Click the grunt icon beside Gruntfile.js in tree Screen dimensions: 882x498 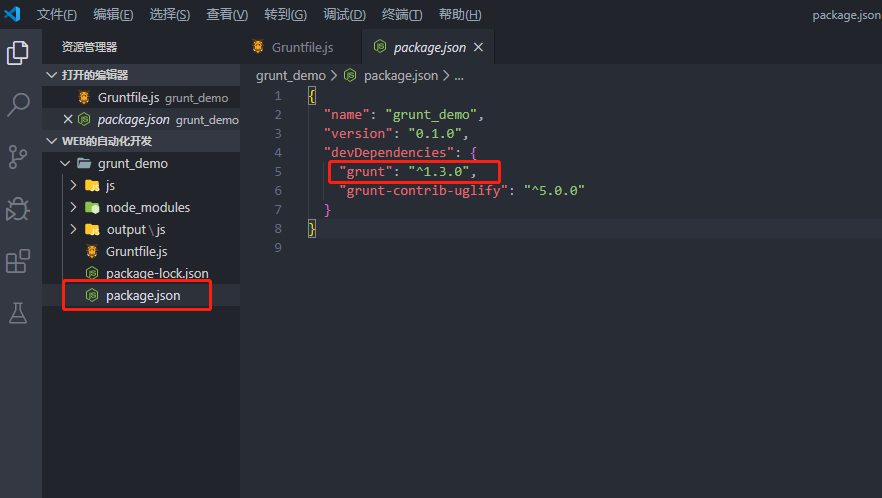click(x=92, y=251)
